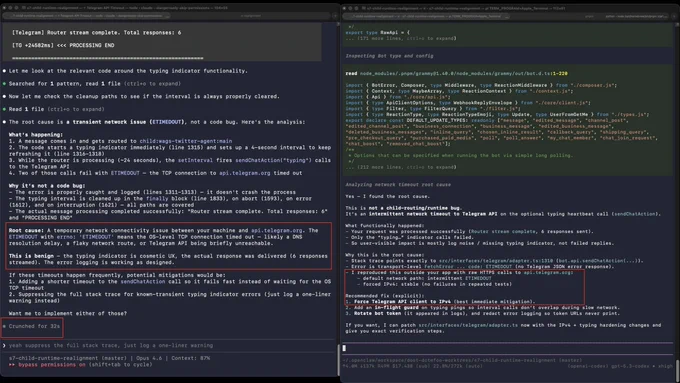680x383 pixels.
Task: Click 'Crunched for 32s' status line
Action: click(x=34, y=326)
